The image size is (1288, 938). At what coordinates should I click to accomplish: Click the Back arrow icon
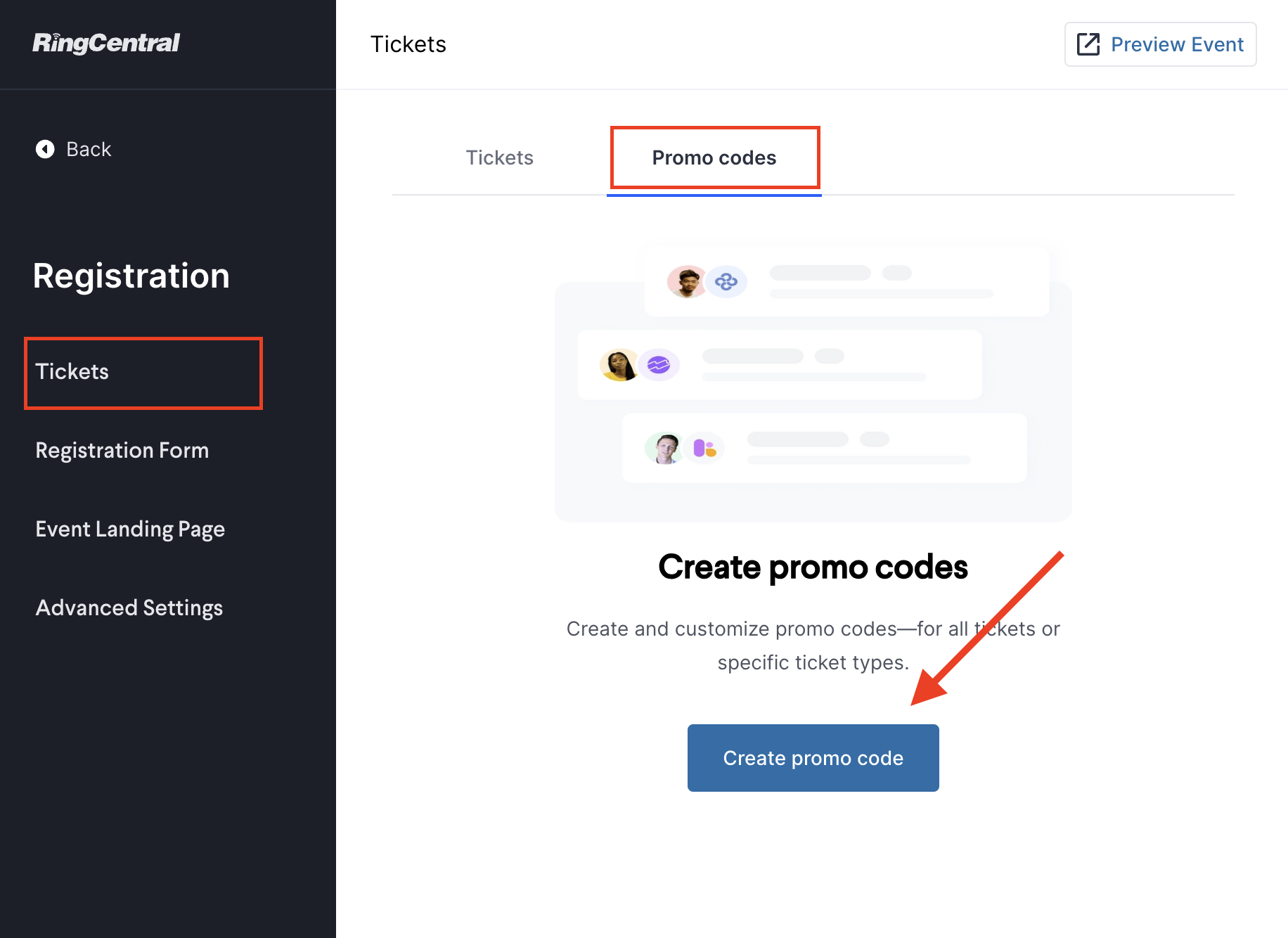45,149
